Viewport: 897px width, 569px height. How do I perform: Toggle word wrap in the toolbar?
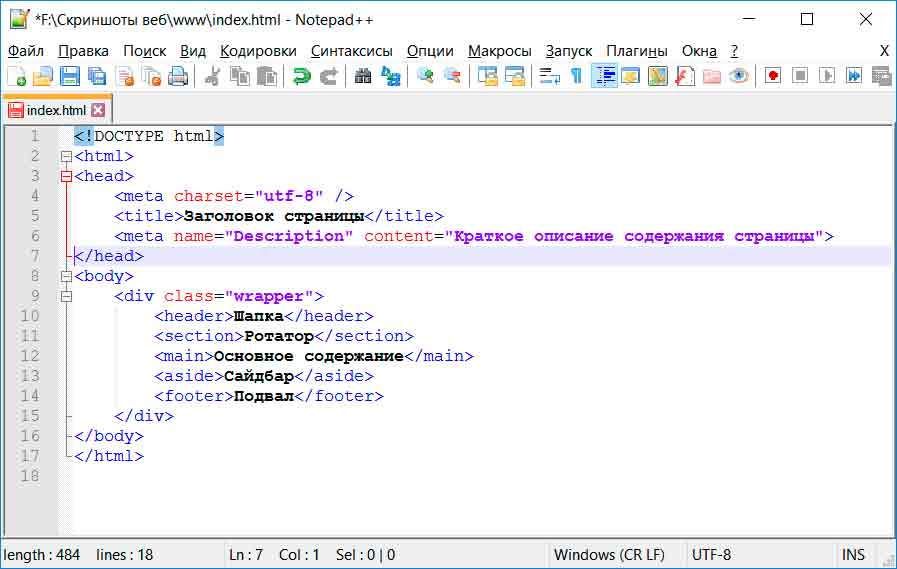point(549,76)
